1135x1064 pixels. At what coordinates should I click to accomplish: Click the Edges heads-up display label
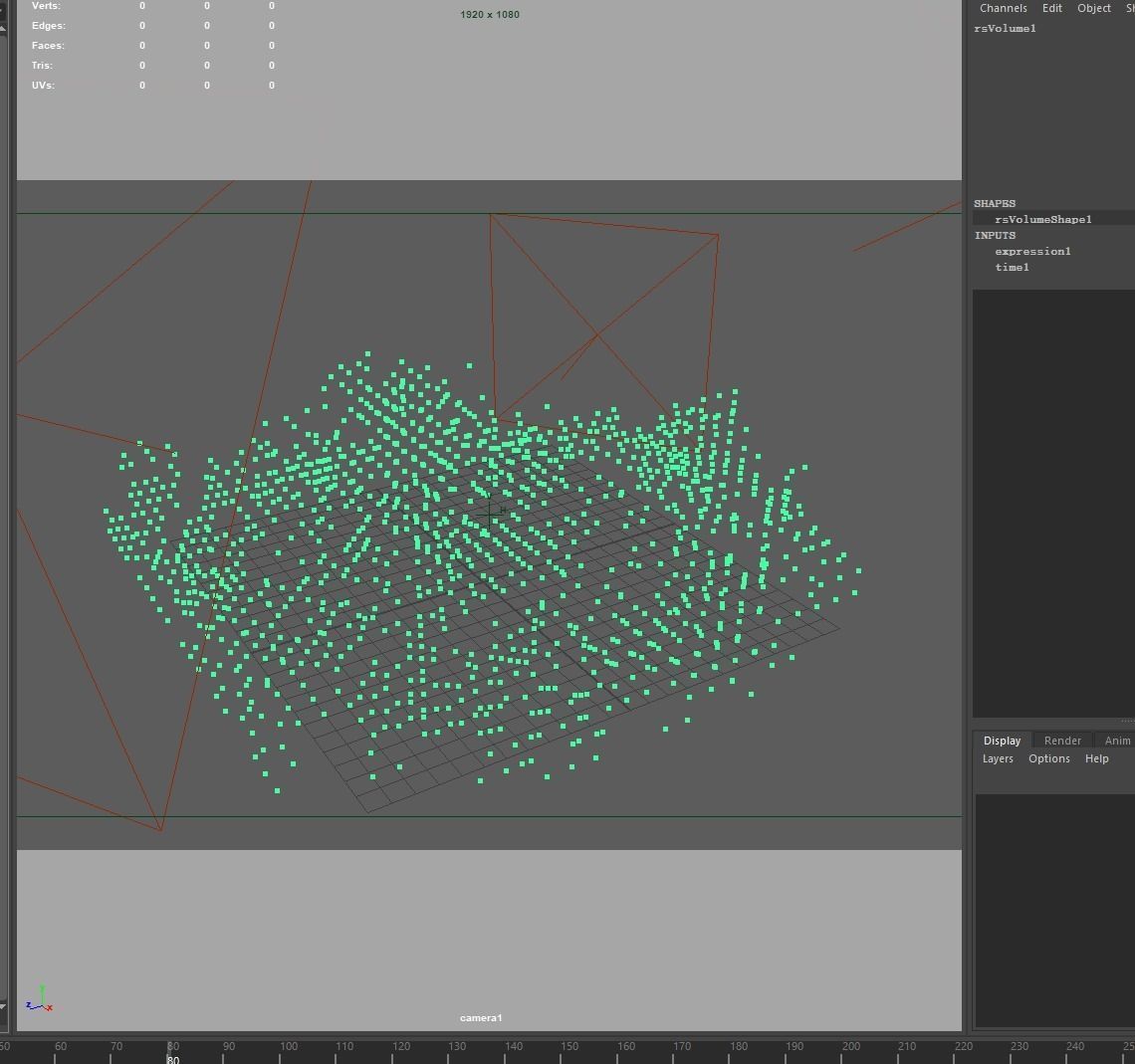pos(49,25)
